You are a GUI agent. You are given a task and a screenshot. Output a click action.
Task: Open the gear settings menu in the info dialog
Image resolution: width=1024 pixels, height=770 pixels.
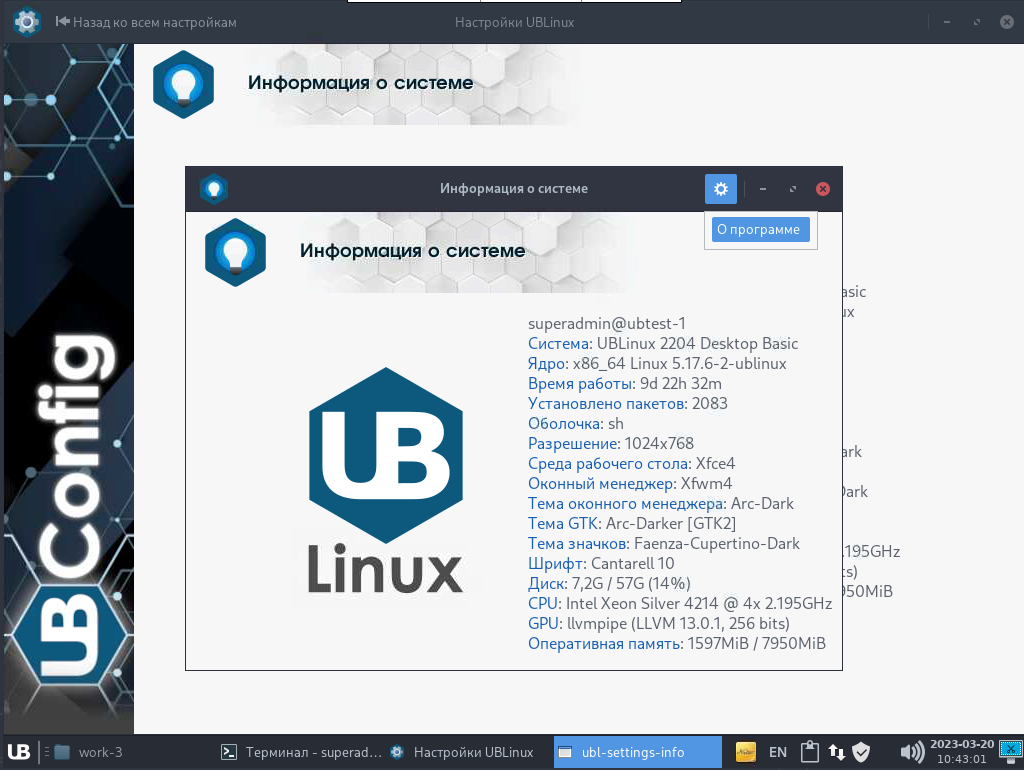(720, 189)
